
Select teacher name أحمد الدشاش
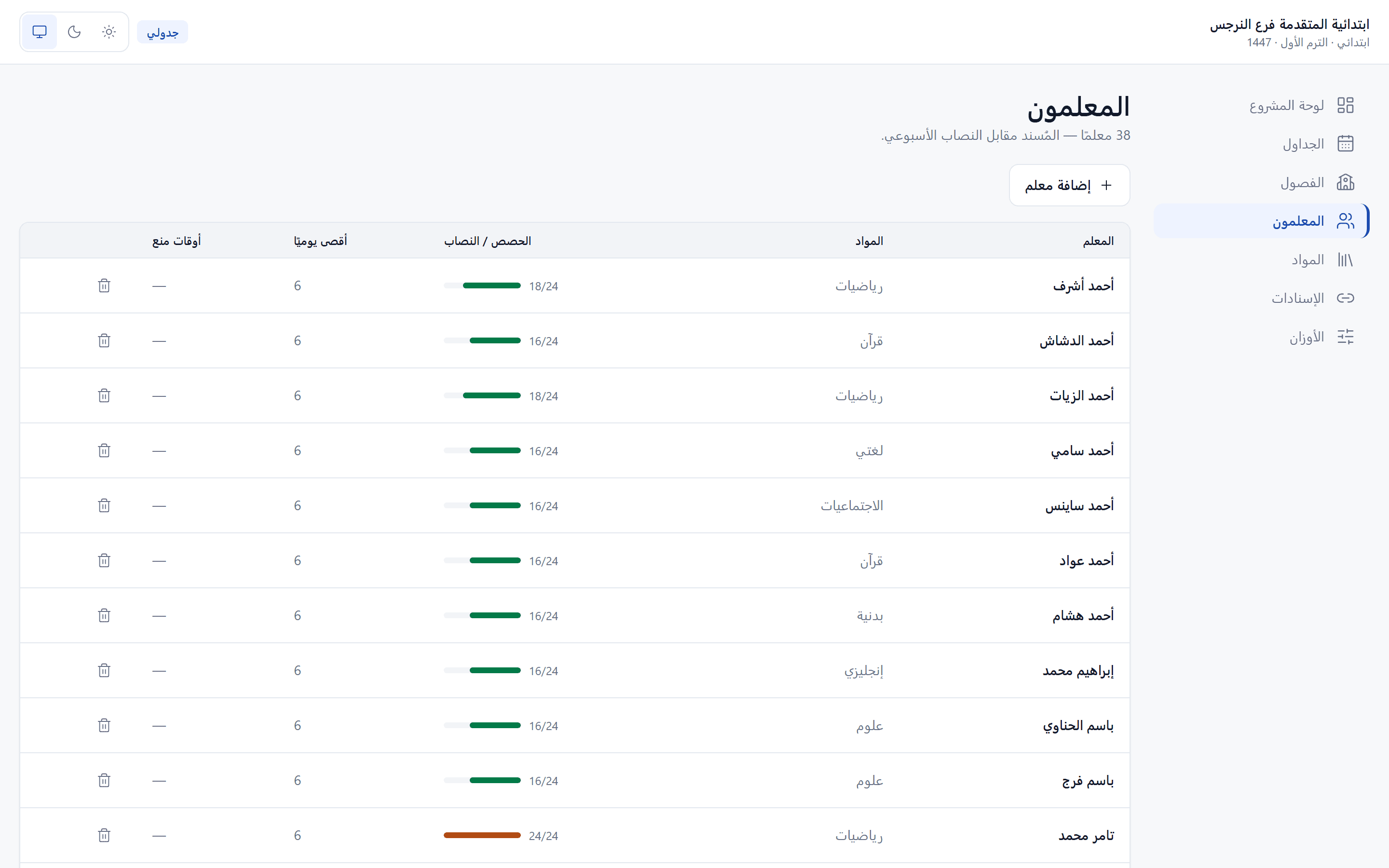(1076, 340)
